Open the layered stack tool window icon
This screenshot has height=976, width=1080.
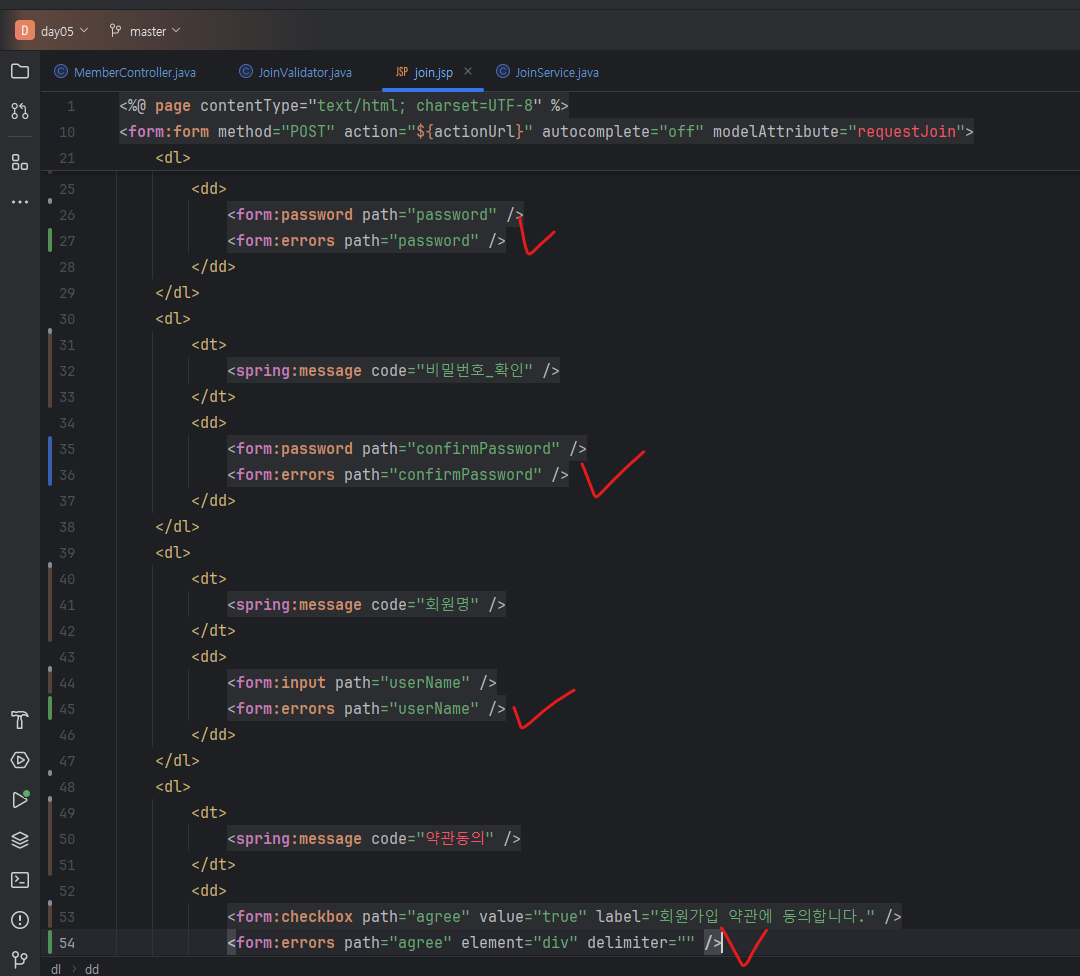click(x=20, y=840)
